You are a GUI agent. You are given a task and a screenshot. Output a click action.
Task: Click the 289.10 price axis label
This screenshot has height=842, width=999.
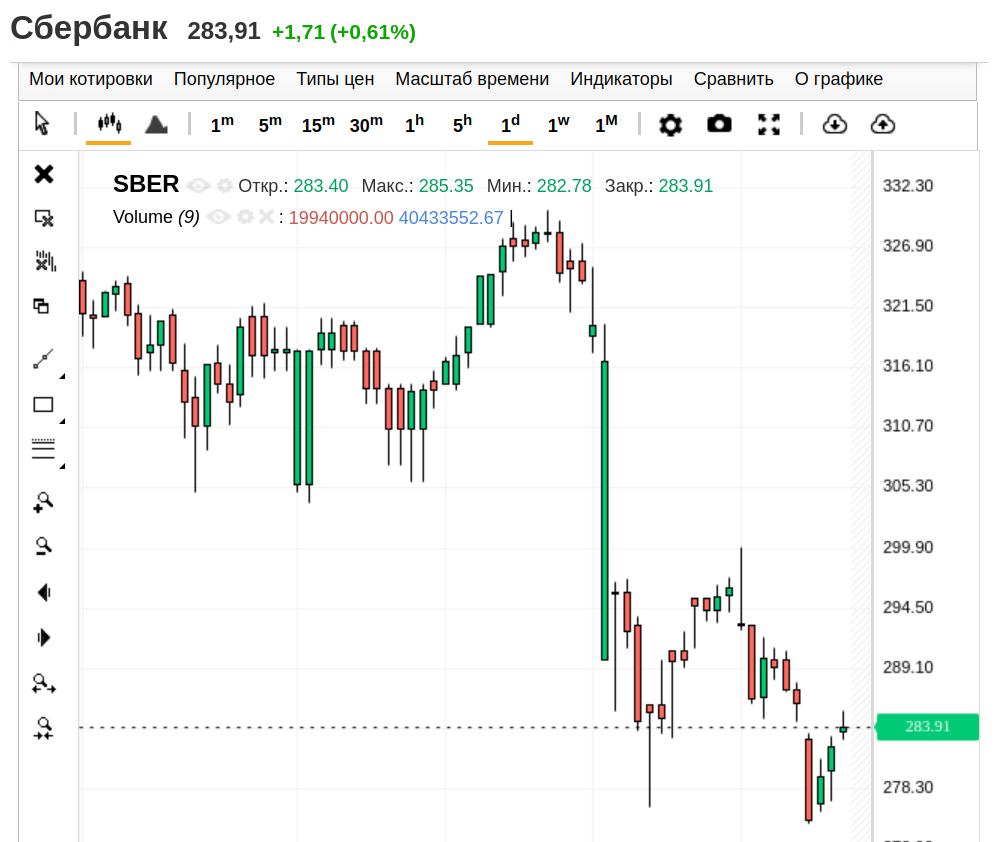click(x=907, y=667)
